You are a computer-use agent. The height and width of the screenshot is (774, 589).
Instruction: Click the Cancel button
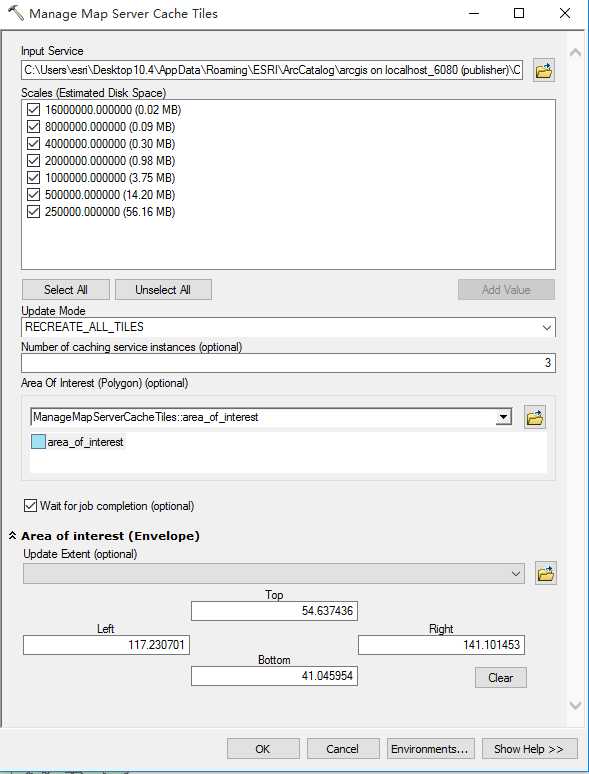(343, 749)
